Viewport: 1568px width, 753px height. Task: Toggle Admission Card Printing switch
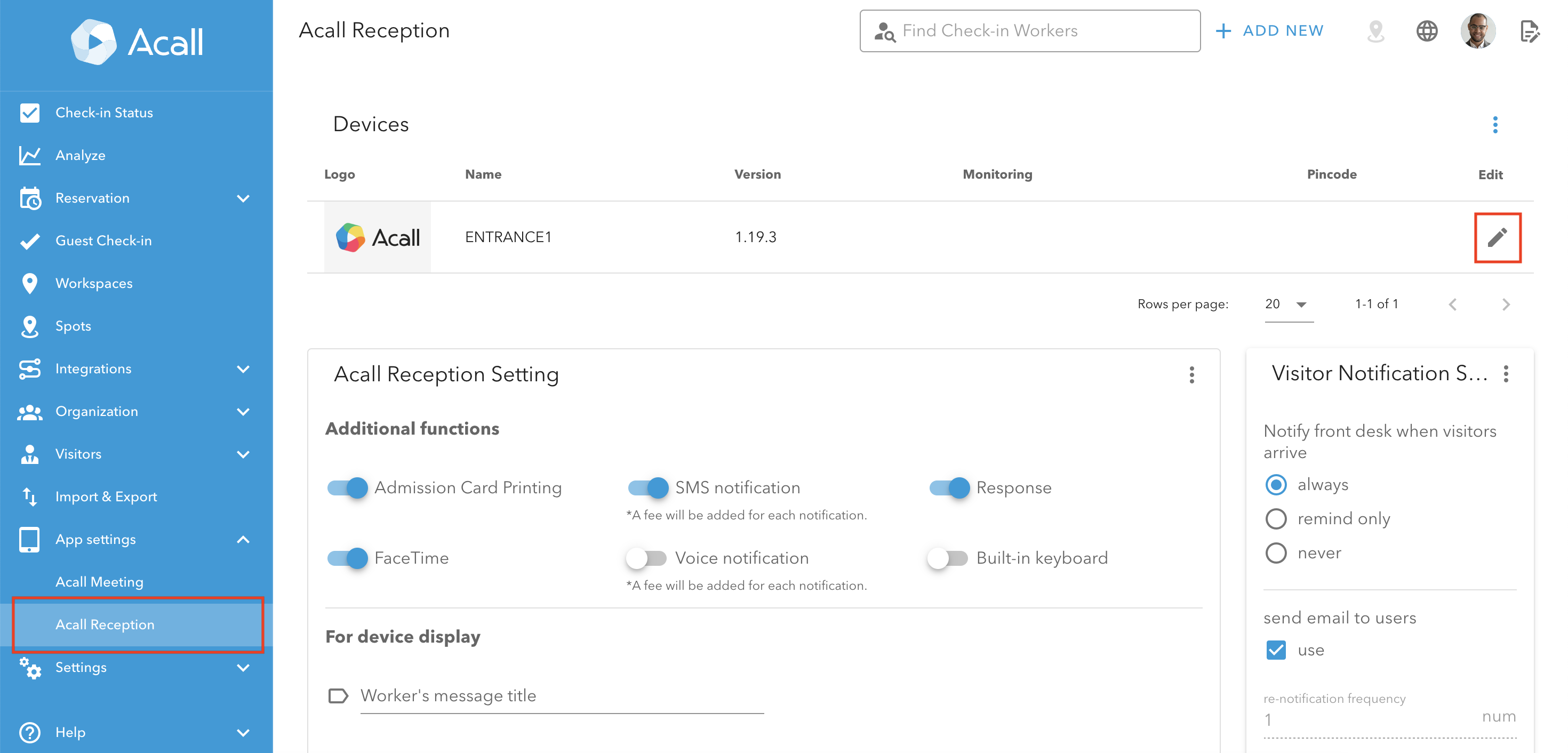[x=348, y=488]
